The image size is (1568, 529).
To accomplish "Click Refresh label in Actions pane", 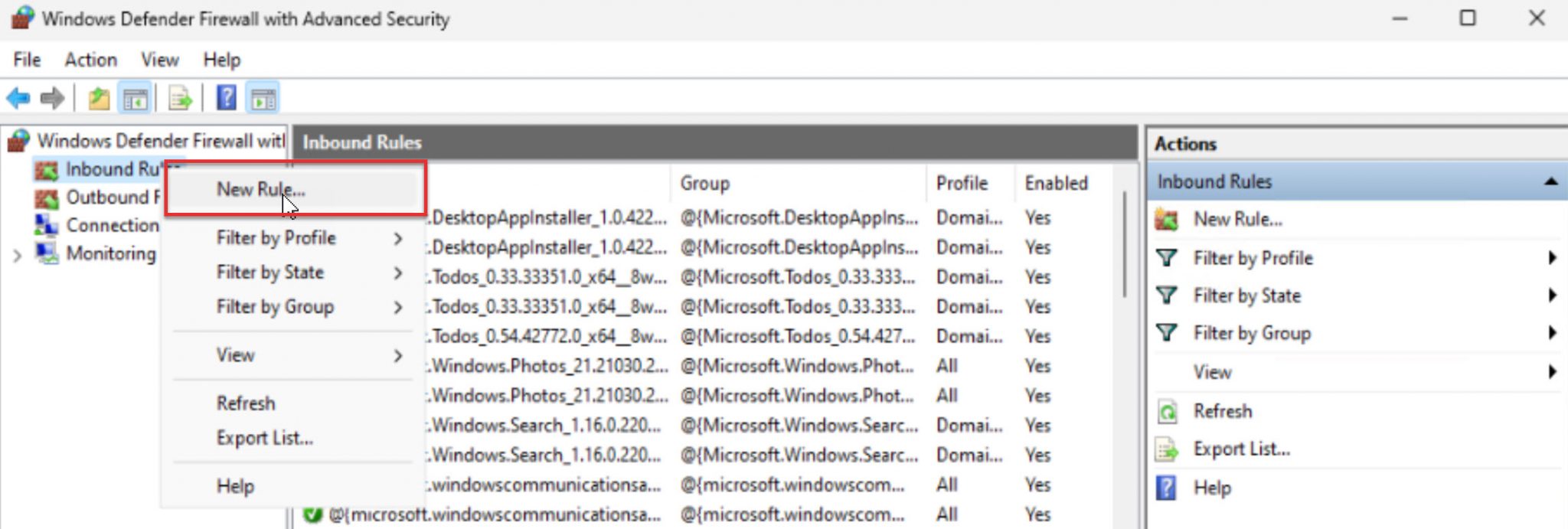I will click(1223, 412).
